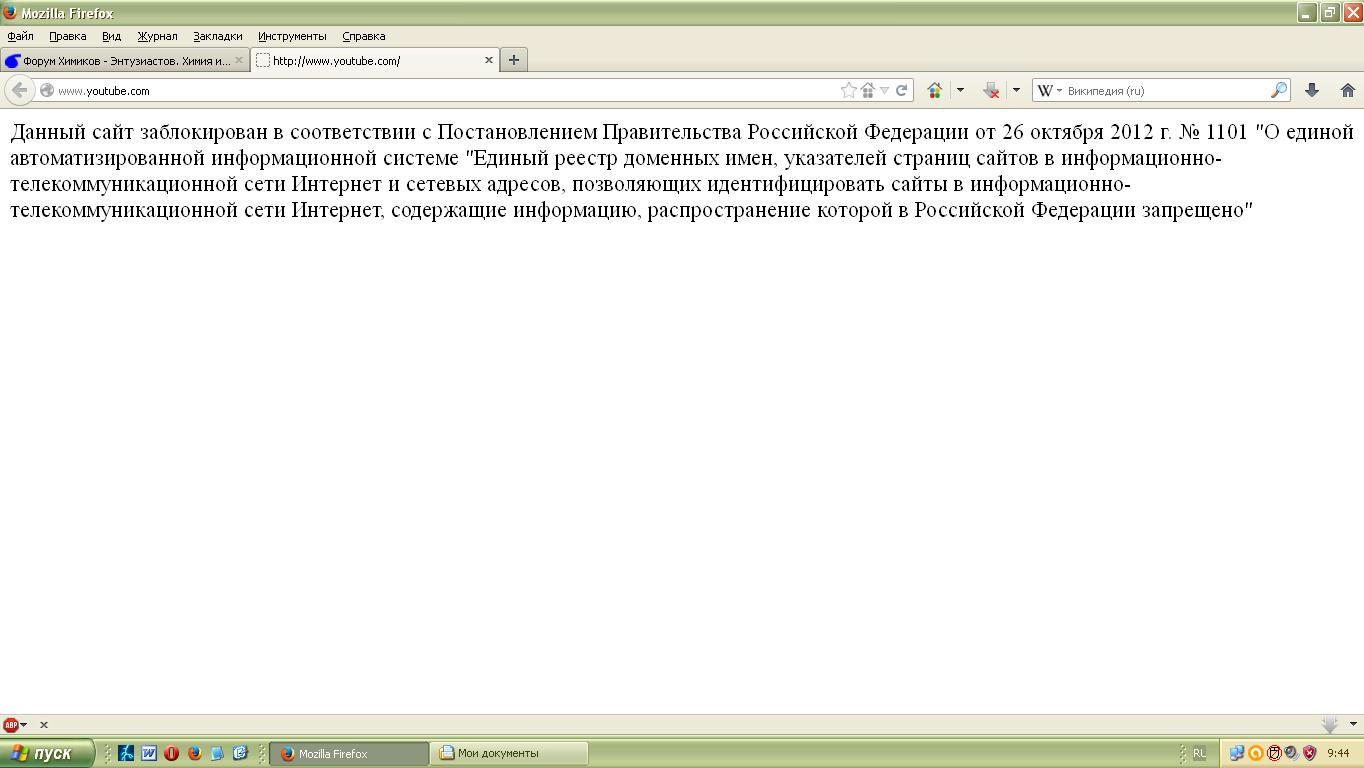The image size is (1364, 768).
Task: Open Мои документы from the taskbar
Action: [x=510, y=753]
